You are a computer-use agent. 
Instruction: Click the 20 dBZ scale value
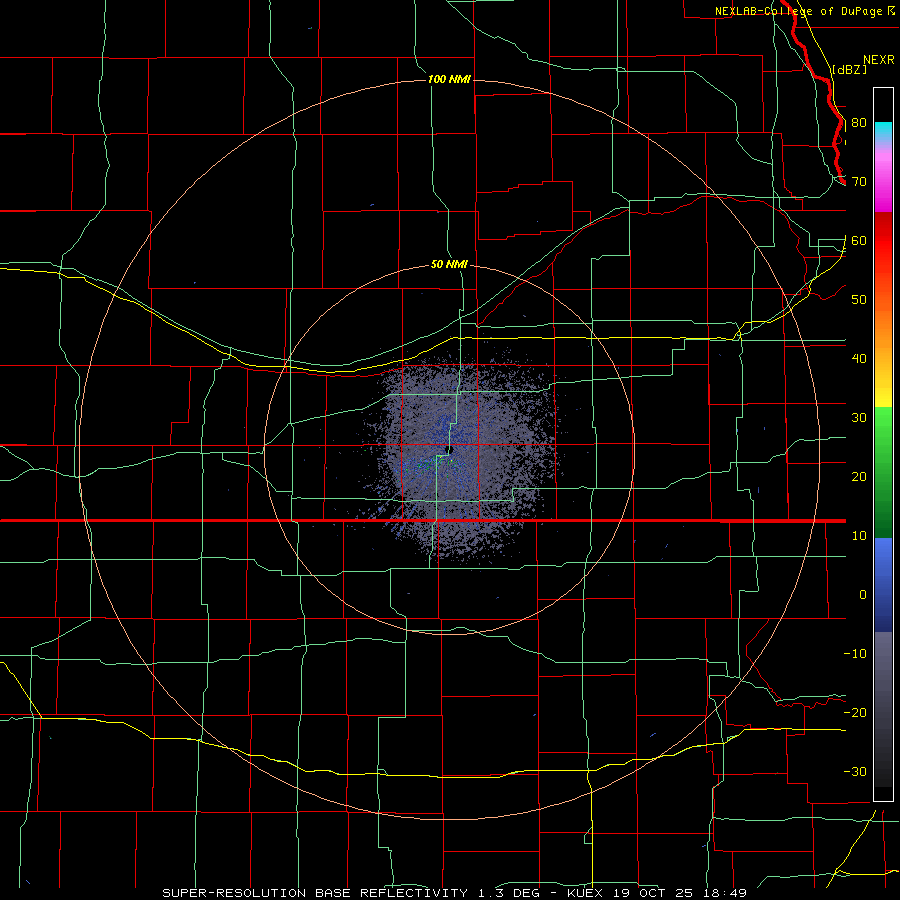tap(859, 477)
